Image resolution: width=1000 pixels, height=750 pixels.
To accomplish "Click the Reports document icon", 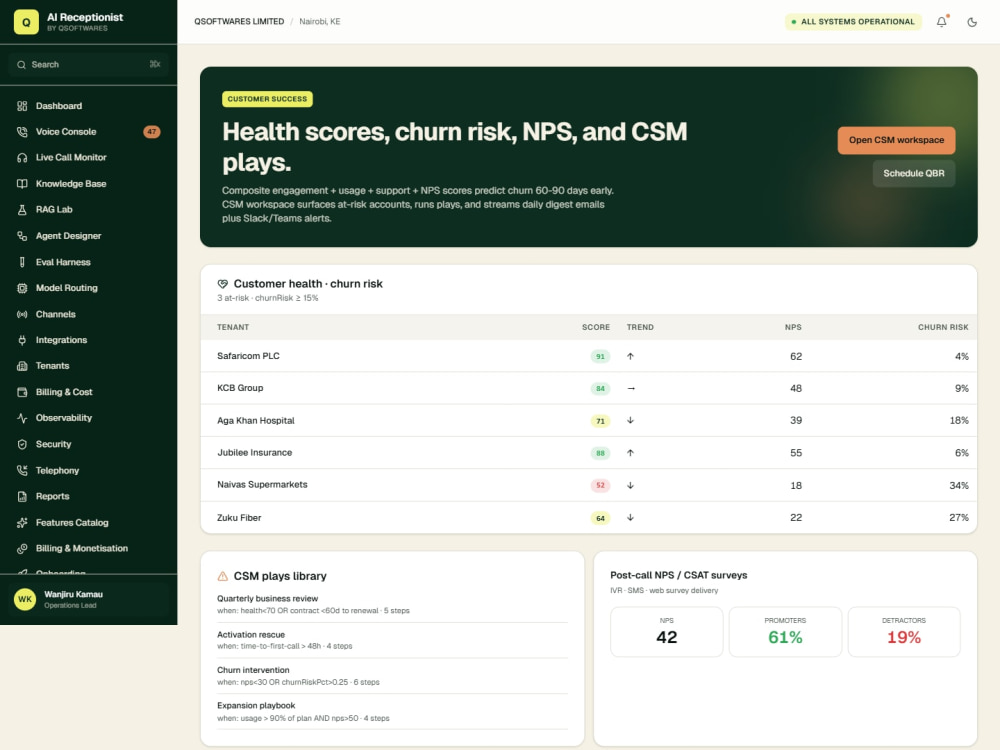I will [x=22, y=496].
